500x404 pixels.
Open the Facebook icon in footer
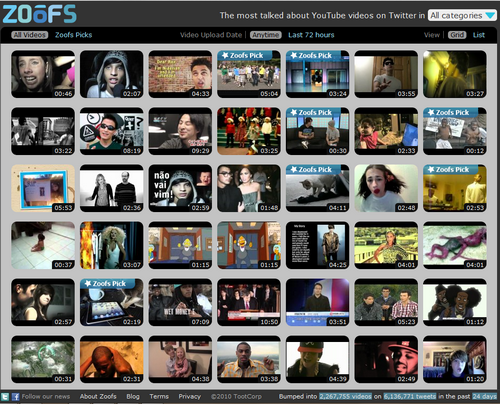15,397
